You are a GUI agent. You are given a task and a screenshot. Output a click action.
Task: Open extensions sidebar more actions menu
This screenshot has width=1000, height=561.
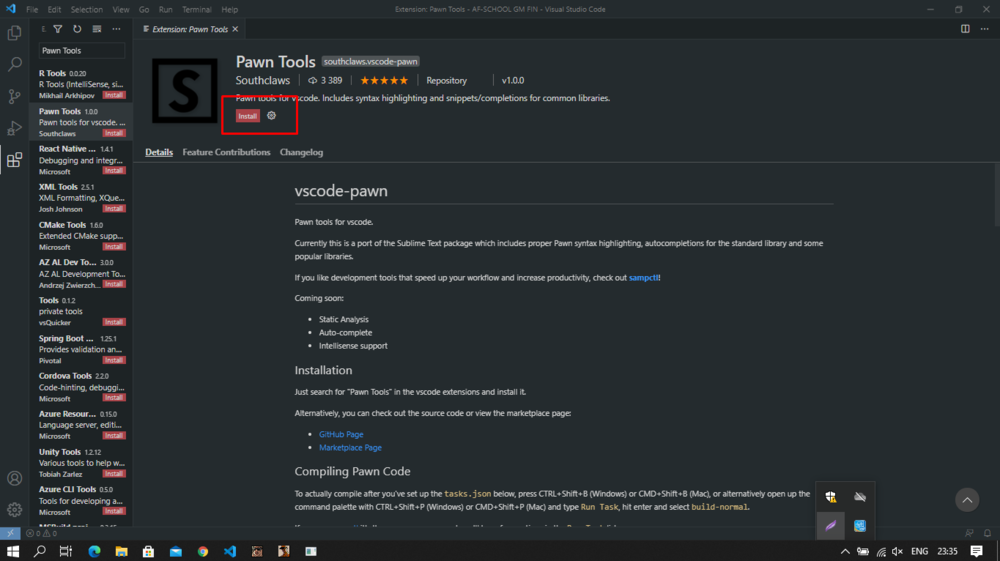(116, 29)
